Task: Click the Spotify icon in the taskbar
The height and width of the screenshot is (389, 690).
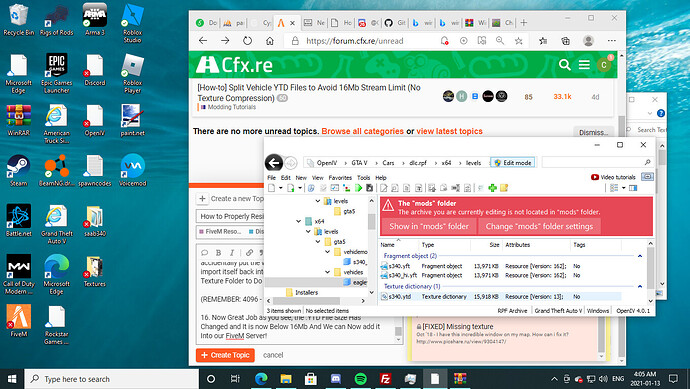Action: click(361, 379)
